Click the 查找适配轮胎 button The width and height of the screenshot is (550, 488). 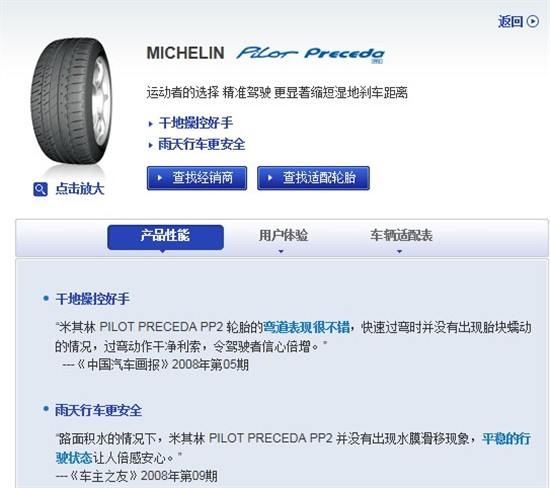click(x=313, y=178)
